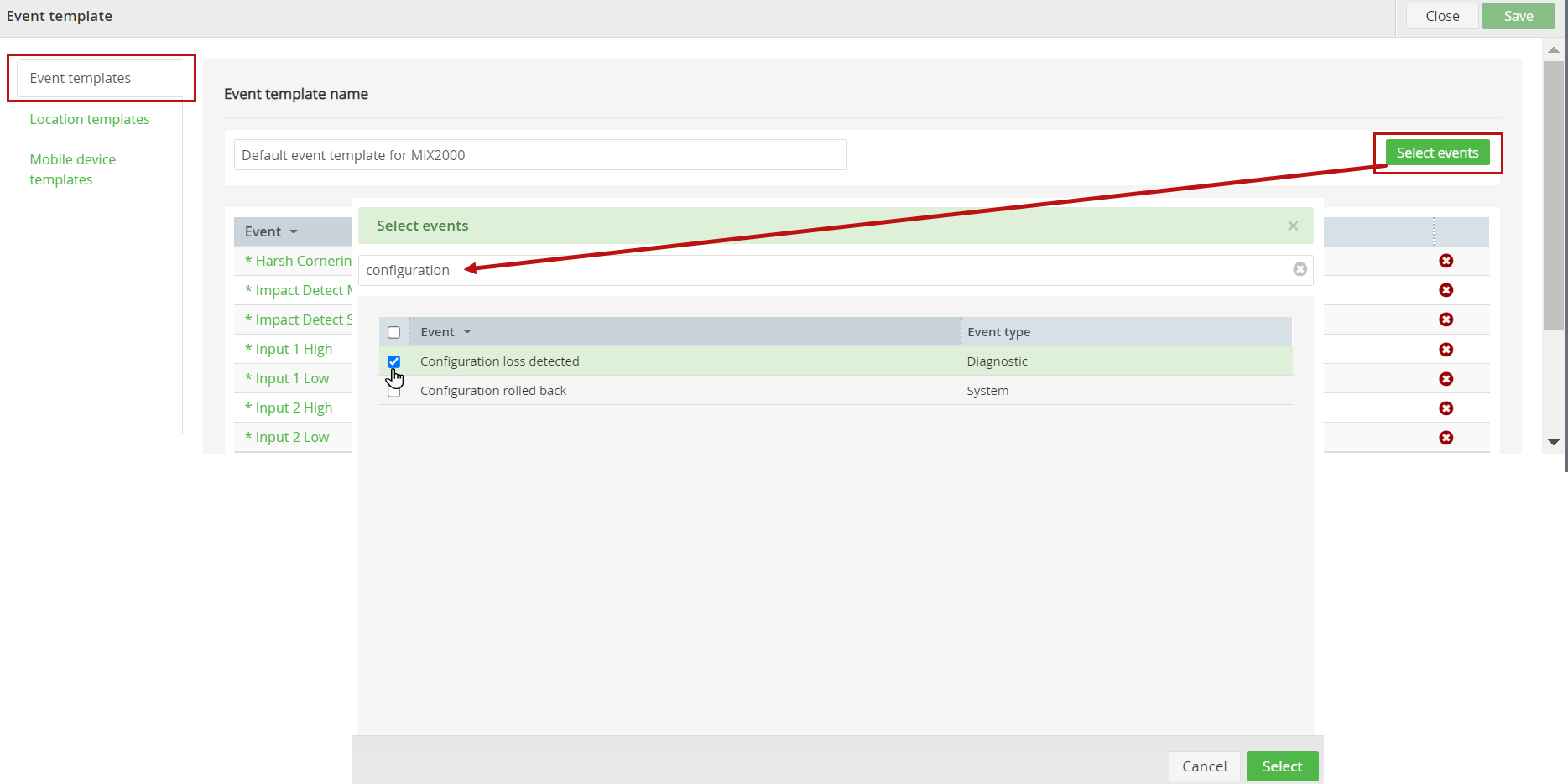Screen dimensions: 1568x784
Task: Check Configuration rolled back event
Action: pyautogui.click(x=393, y=392)
